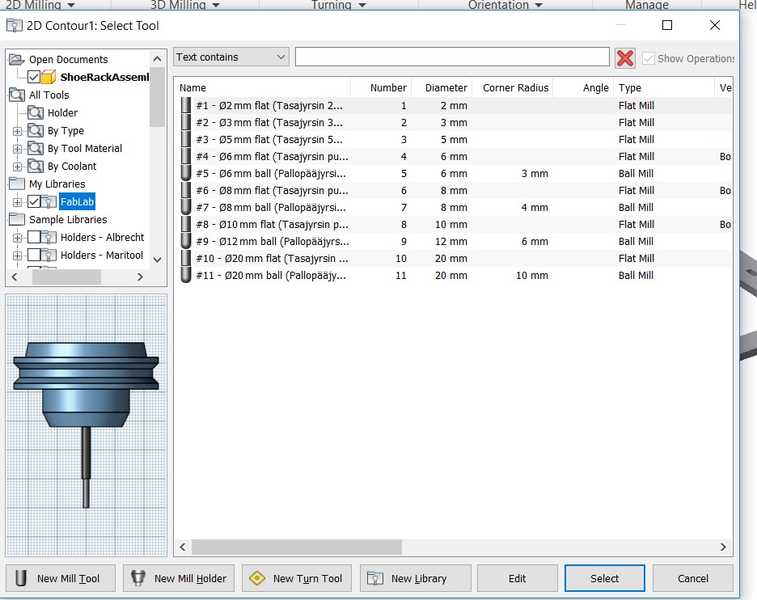Toggle the FabLab library checkbox
Screen dimensions: 757x600
click(33, 201)
